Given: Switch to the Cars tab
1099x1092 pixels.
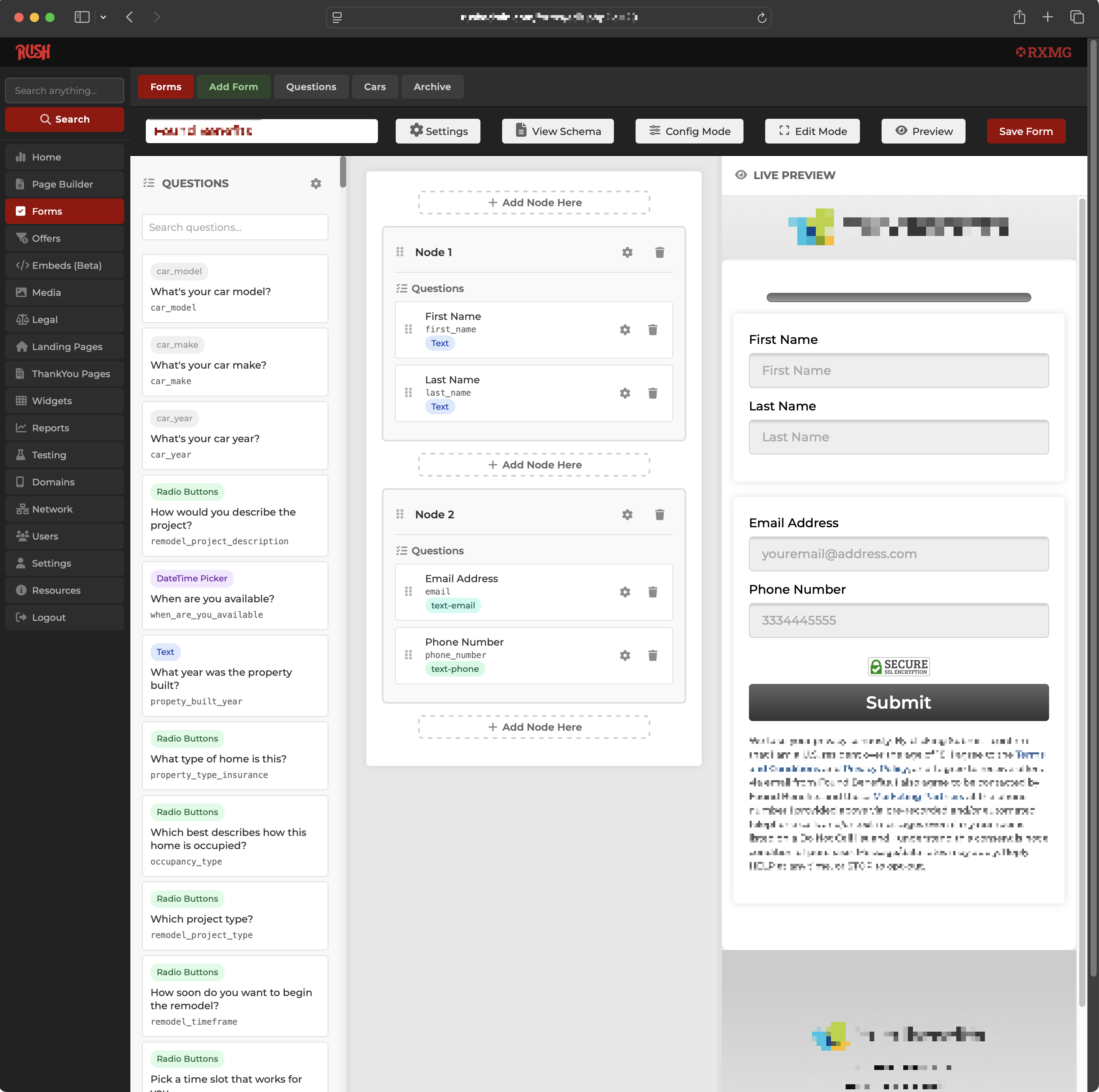Looking at the screenshot, I should pyautogui.click(x=375, y=86).
